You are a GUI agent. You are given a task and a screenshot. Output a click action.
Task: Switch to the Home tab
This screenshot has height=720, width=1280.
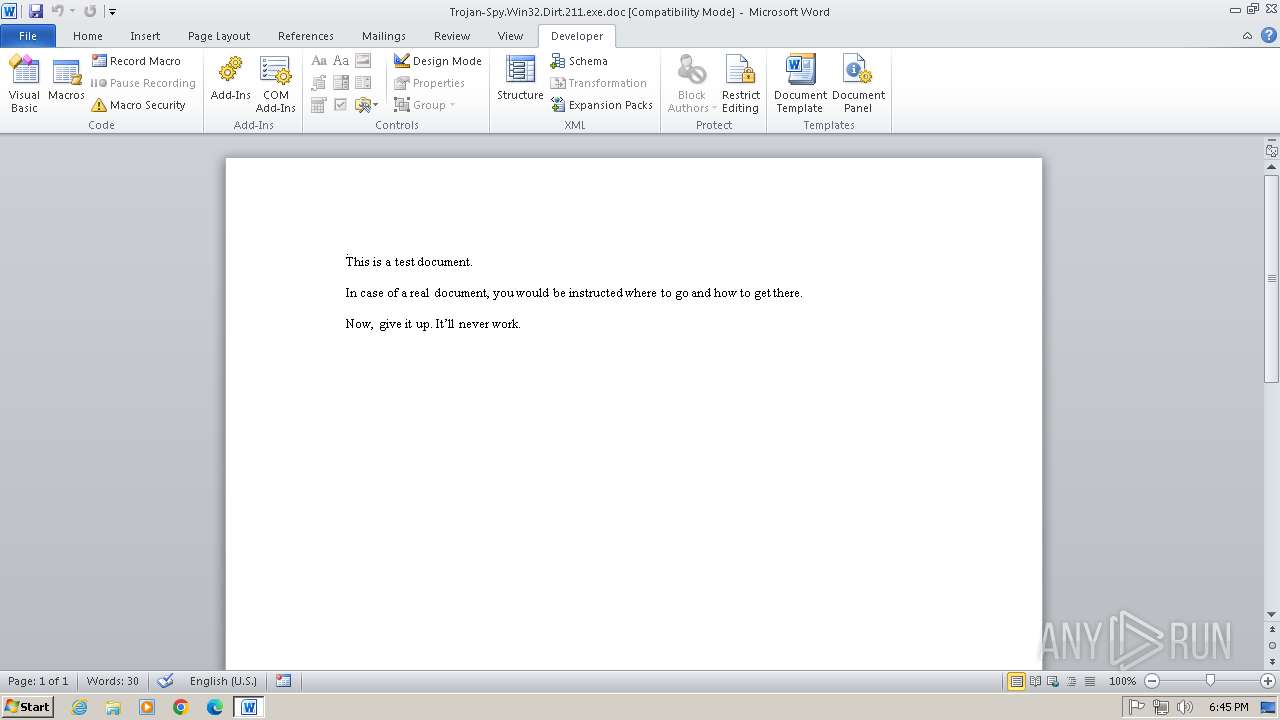(x=88, y=36)
